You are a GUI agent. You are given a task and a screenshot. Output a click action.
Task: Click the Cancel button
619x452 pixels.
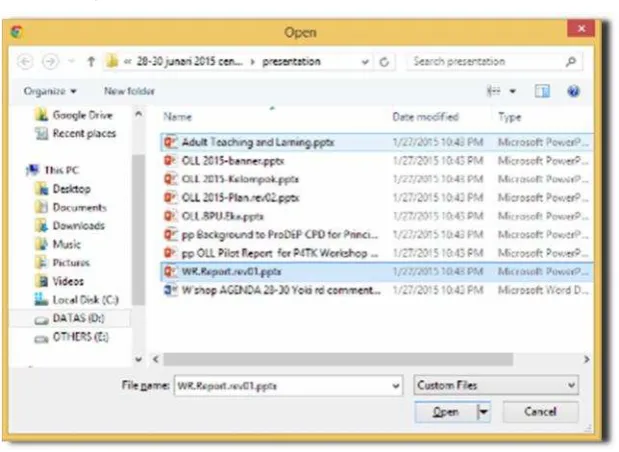(540, 412)
